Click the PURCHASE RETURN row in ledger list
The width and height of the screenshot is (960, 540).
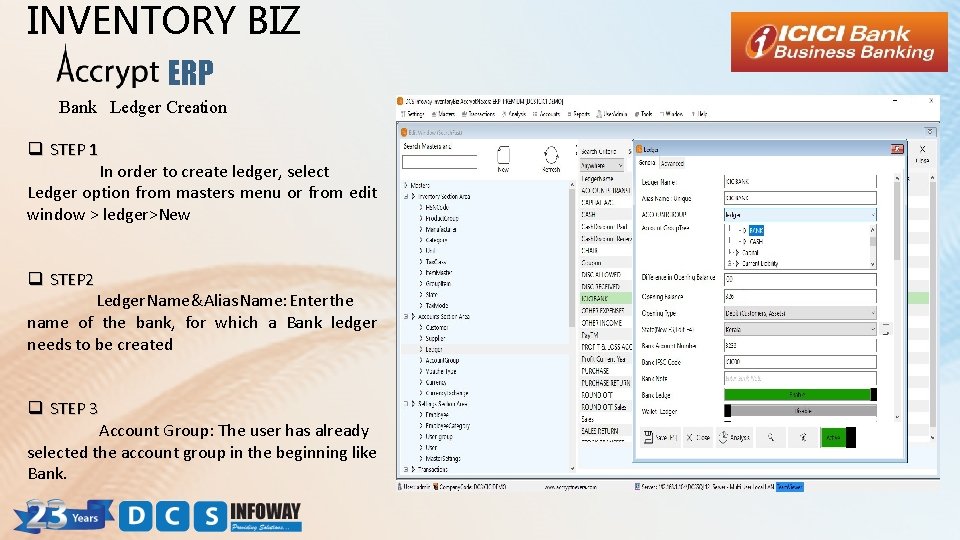[x=606, y=383]
